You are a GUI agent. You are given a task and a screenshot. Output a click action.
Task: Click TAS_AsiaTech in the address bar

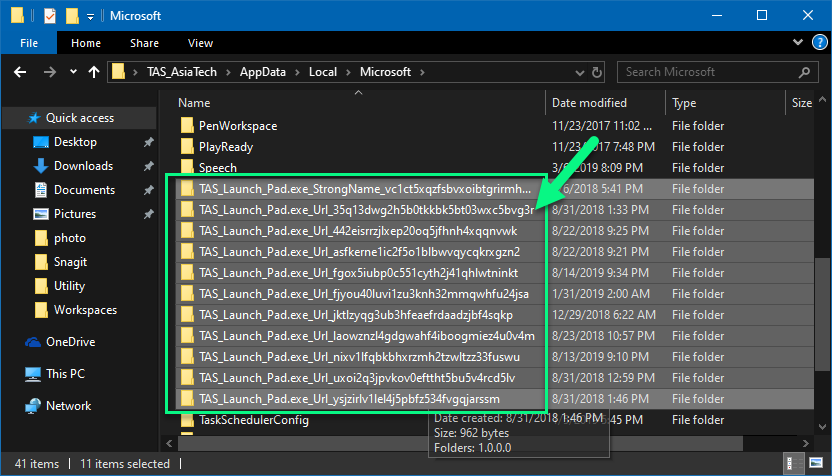pos(181,72)
